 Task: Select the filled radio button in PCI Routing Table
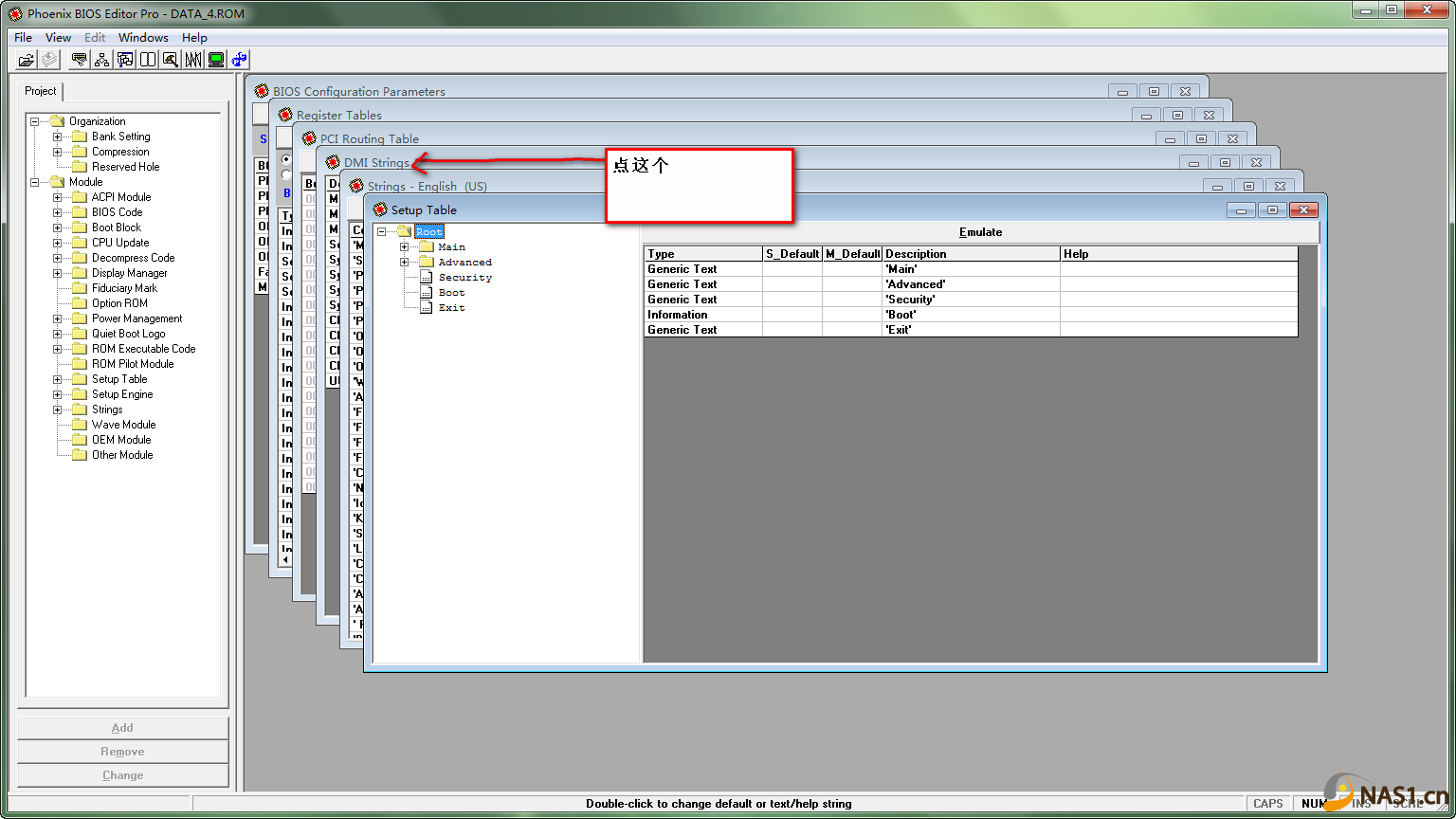tap(286, 159)
